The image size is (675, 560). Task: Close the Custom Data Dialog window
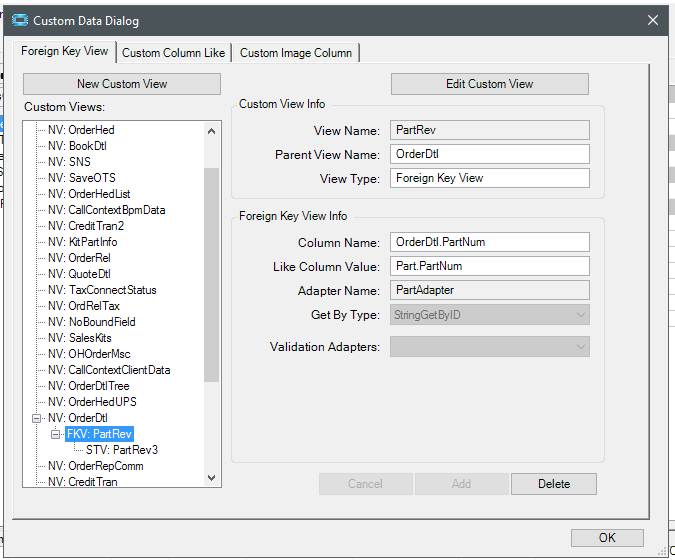(x=653, y=20)
